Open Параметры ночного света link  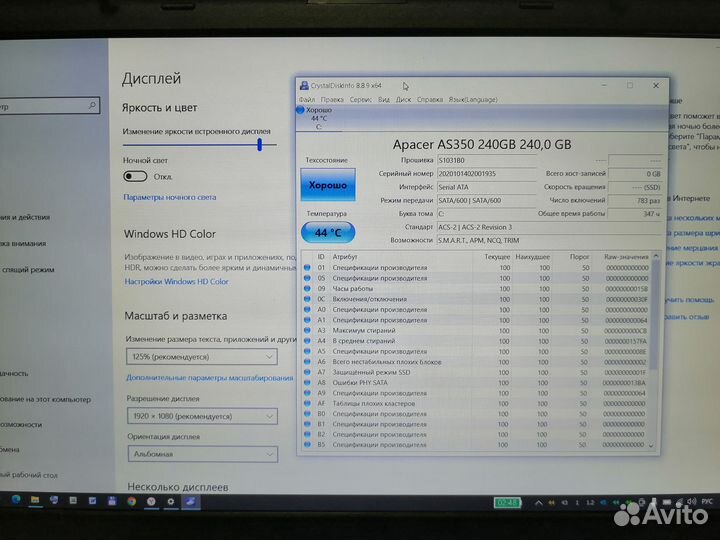tap(170, 197)
